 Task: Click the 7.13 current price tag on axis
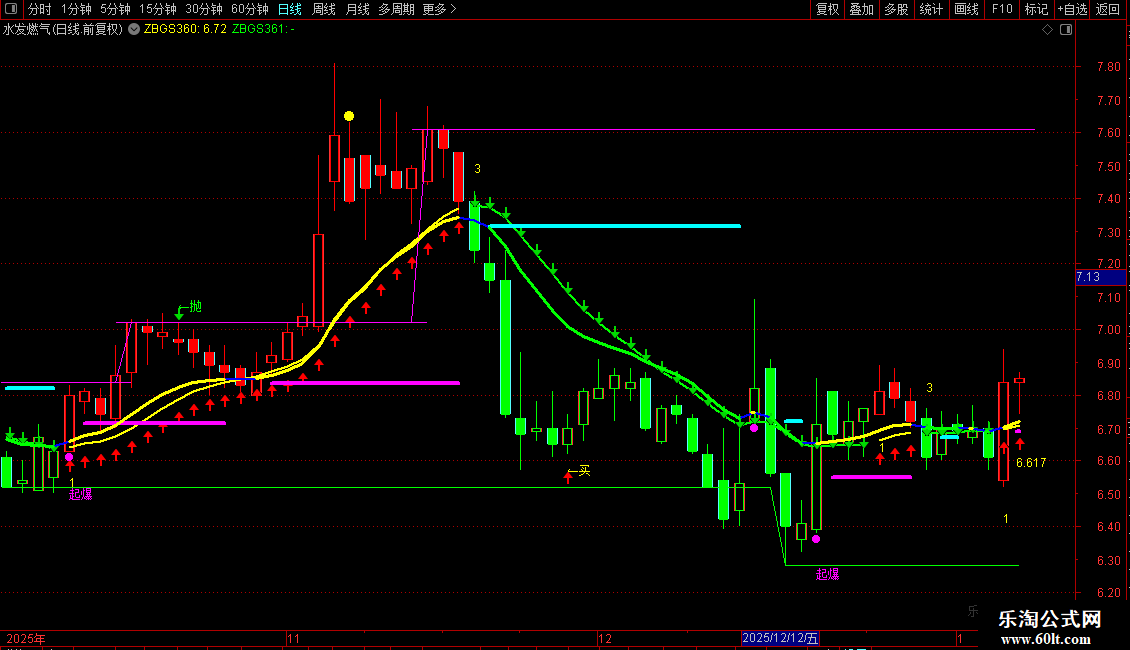pyautogui.click(x=1100, y=277)
